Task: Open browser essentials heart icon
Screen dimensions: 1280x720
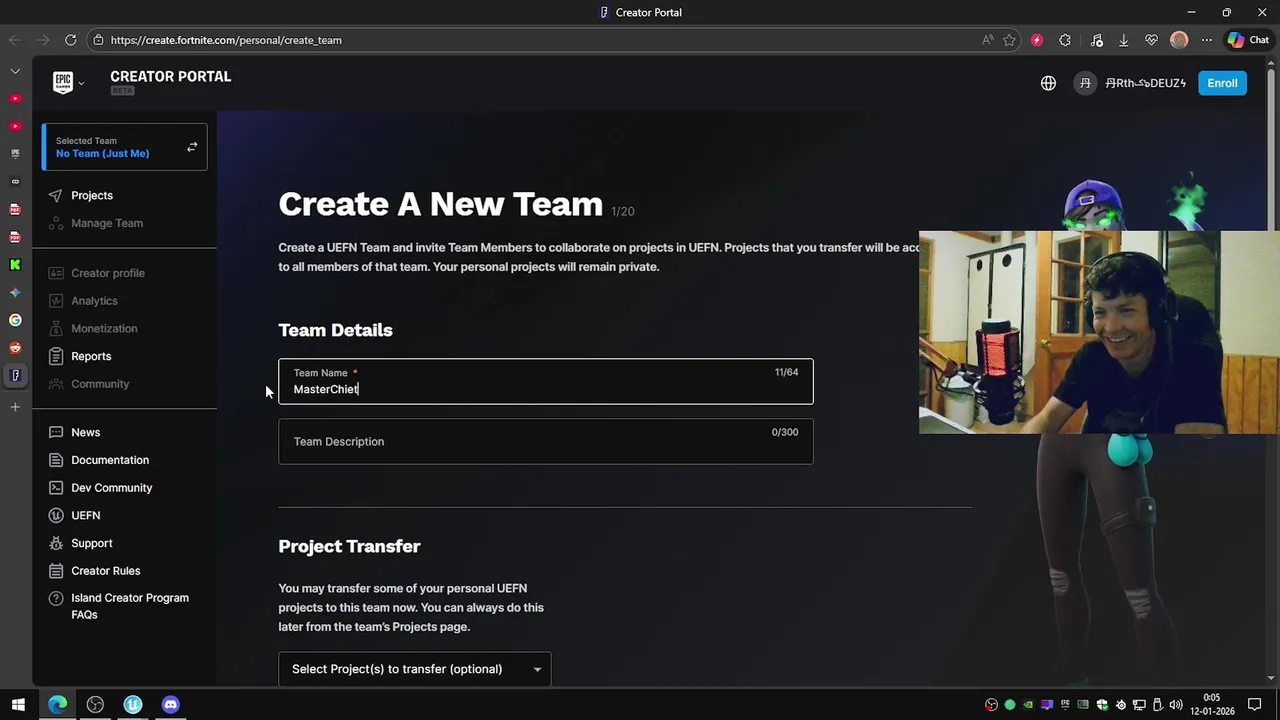Action: 1151,40
